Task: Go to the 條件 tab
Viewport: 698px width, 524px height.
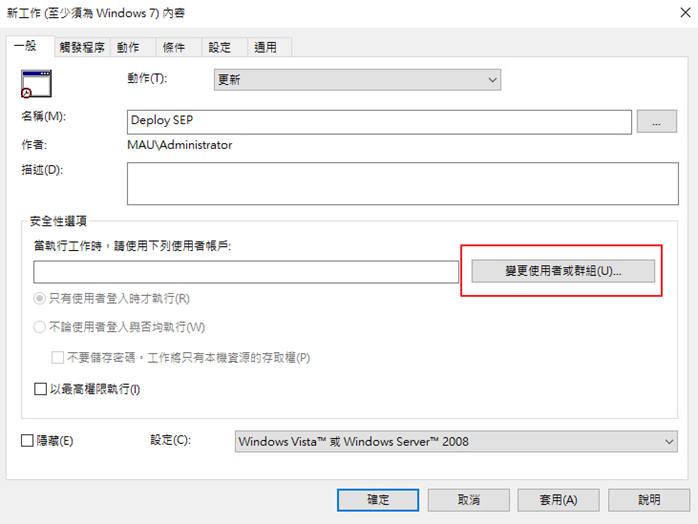Action: pos(175,47)
